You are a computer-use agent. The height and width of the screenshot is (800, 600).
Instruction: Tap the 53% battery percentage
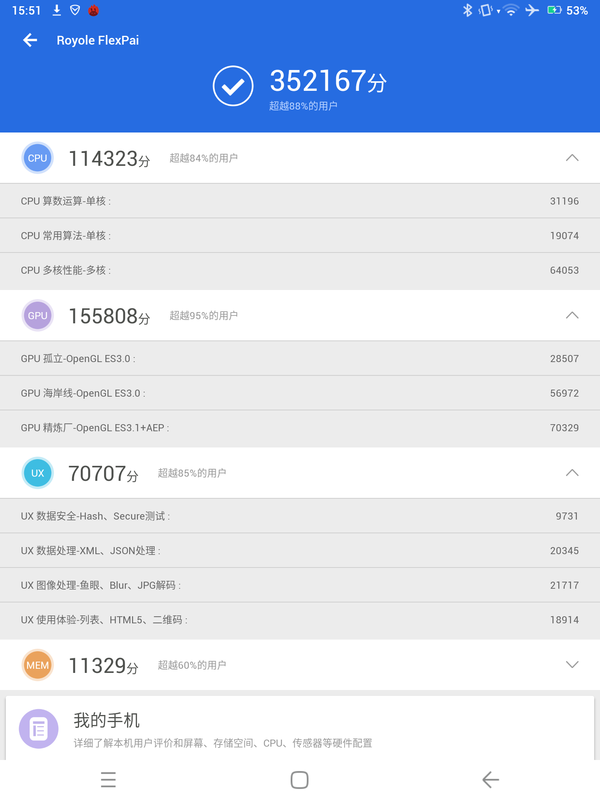point(577,10)
